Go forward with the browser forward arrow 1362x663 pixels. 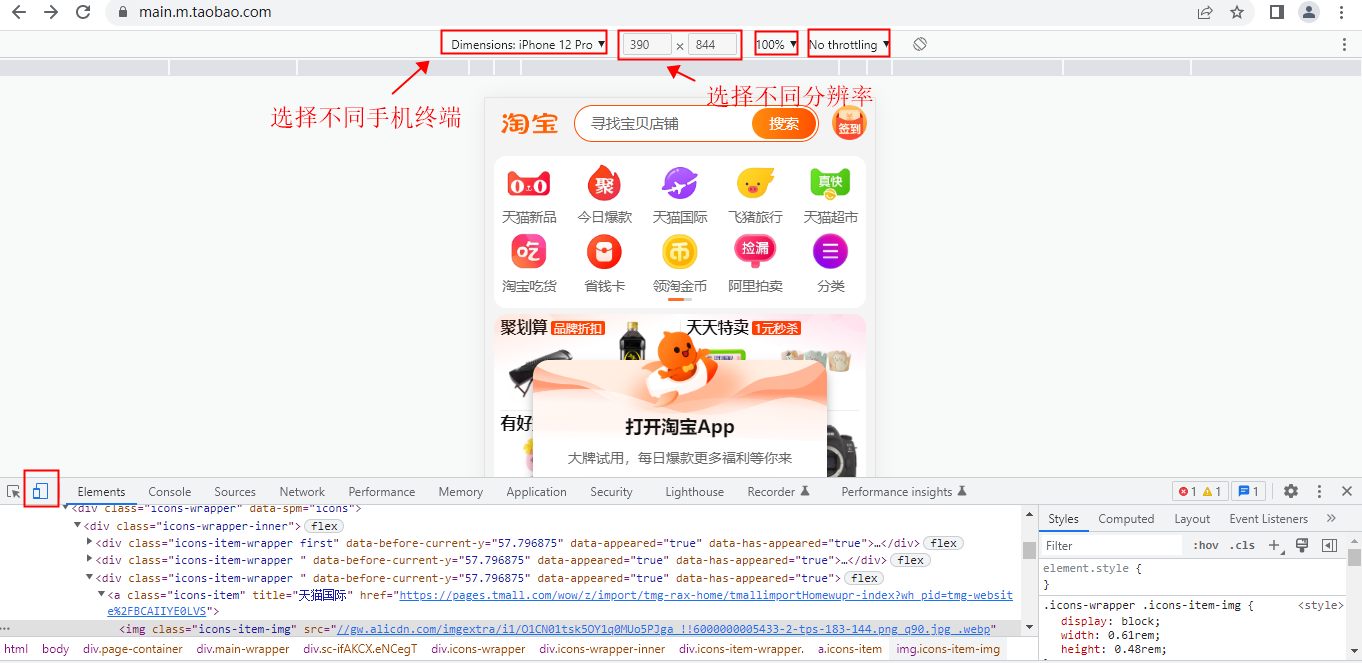tap(51, 12)
